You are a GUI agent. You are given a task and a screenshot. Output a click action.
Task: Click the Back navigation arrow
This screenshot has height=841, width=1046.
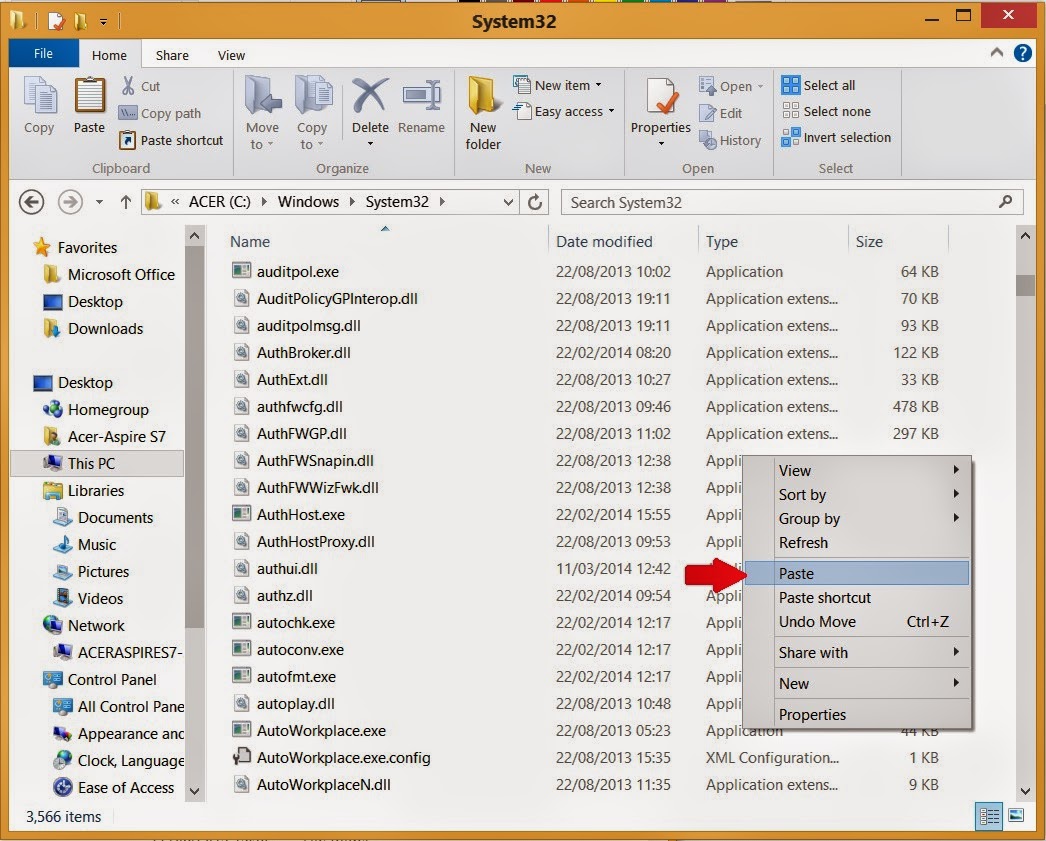tap(31, 202)
